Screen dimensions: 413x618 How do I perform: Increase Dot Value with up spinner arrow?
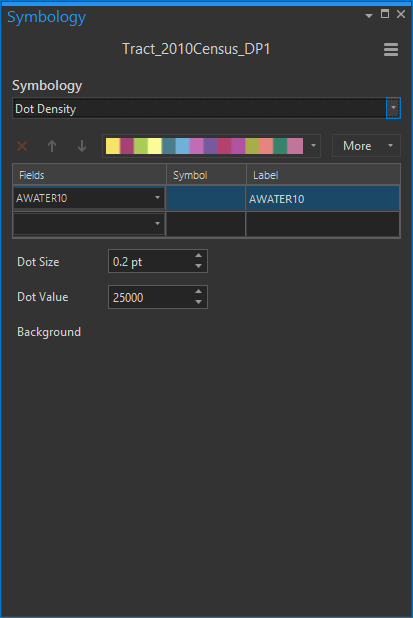point(199,291)
